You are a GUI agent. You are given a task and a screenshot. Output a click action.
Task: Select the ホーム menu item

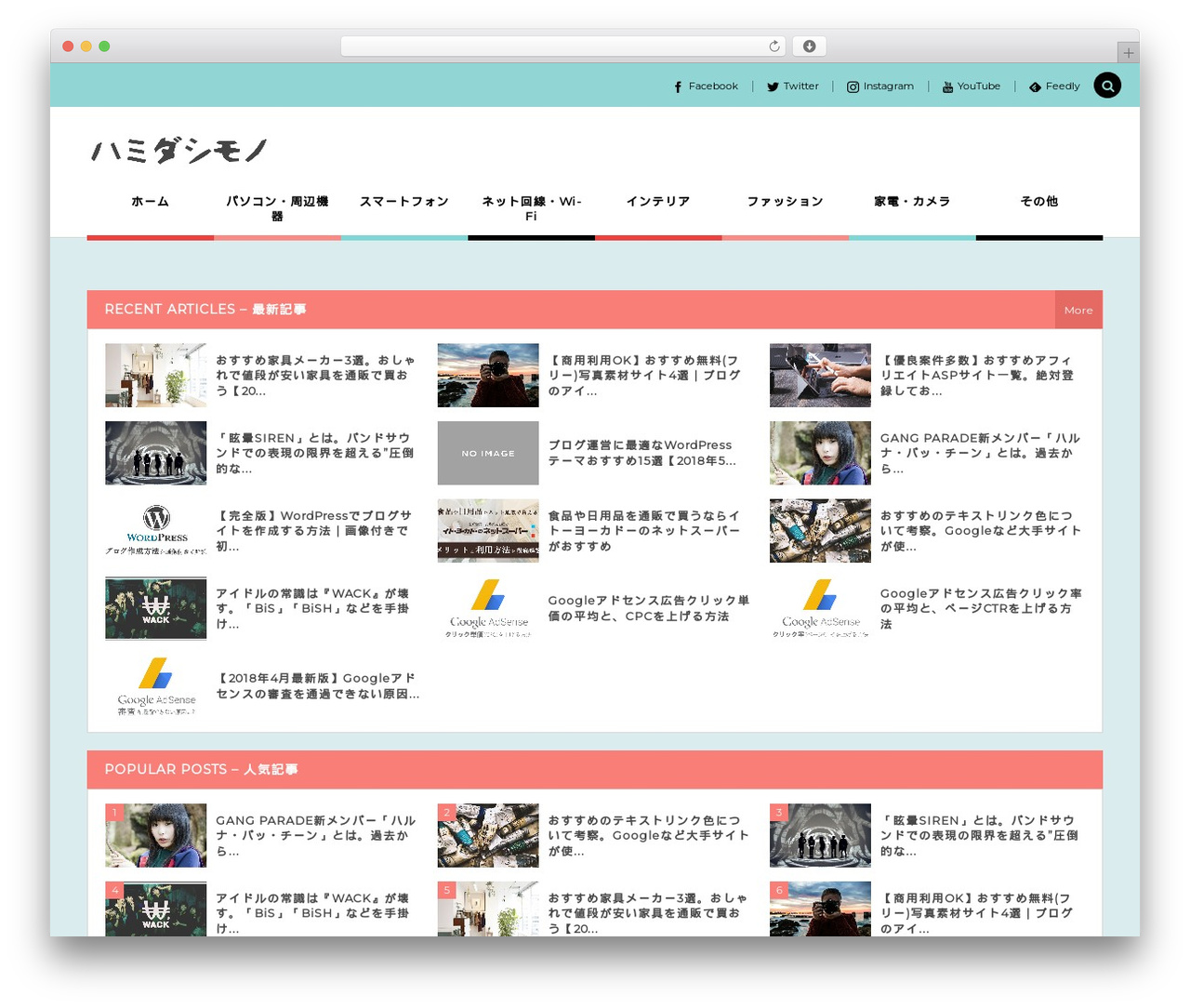151,201
